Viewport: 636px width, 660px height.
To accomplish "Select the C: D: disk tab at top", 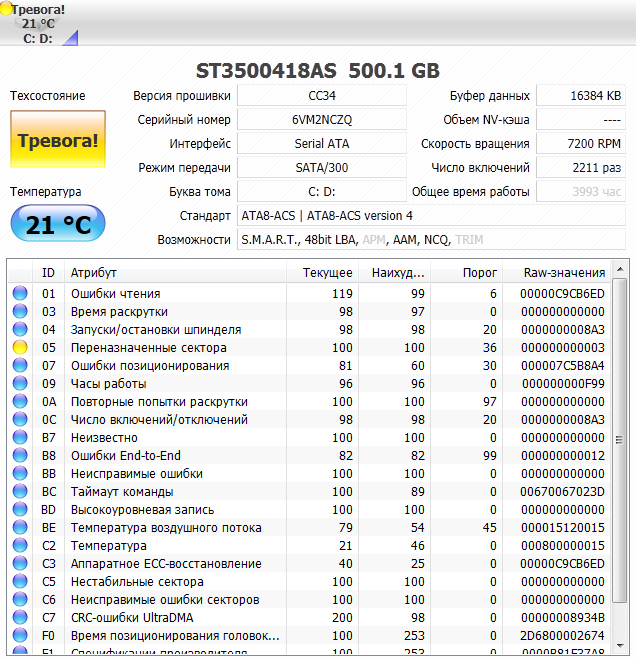I will [39, 23].
